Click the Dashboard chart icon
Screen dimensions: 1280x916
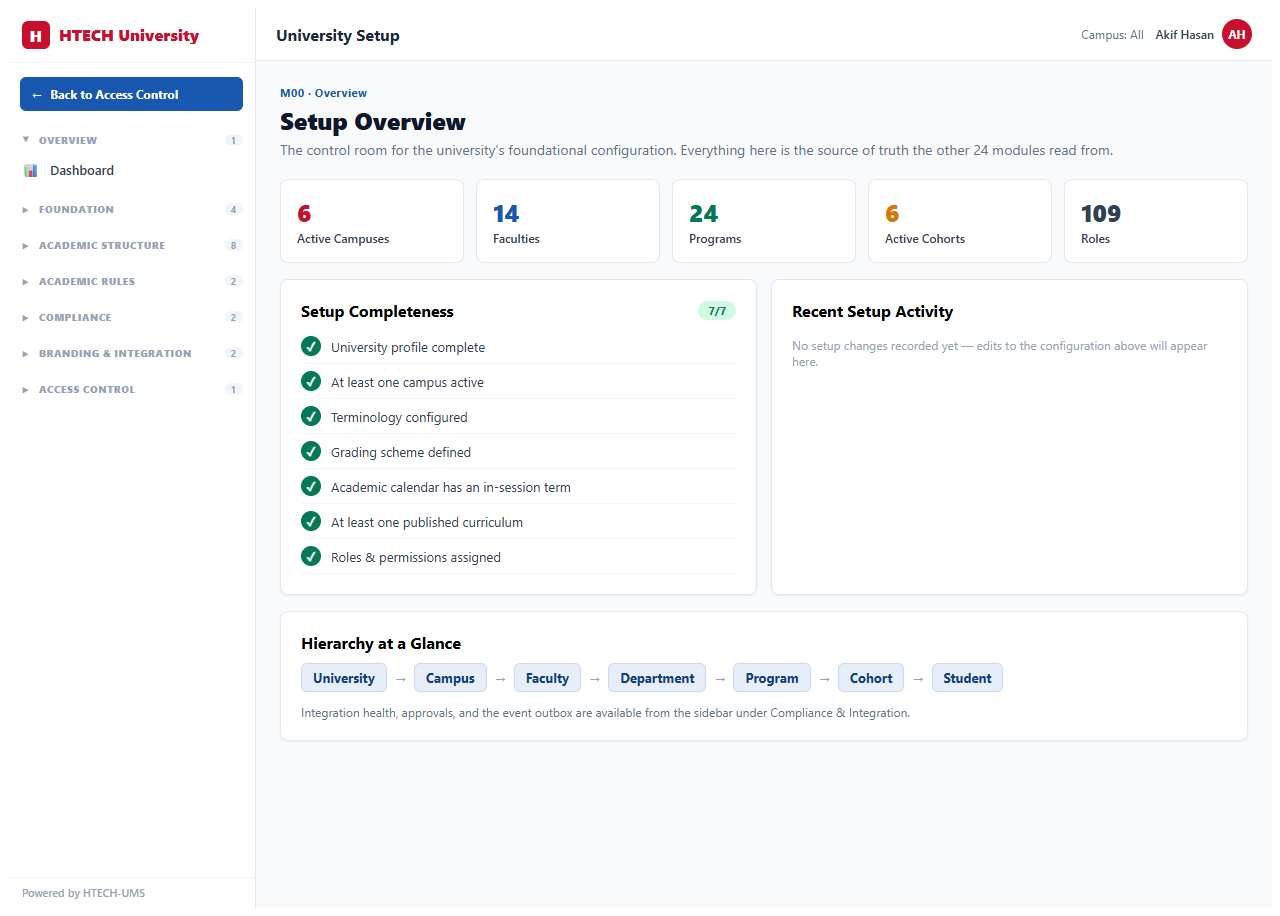tap(30, 171)
